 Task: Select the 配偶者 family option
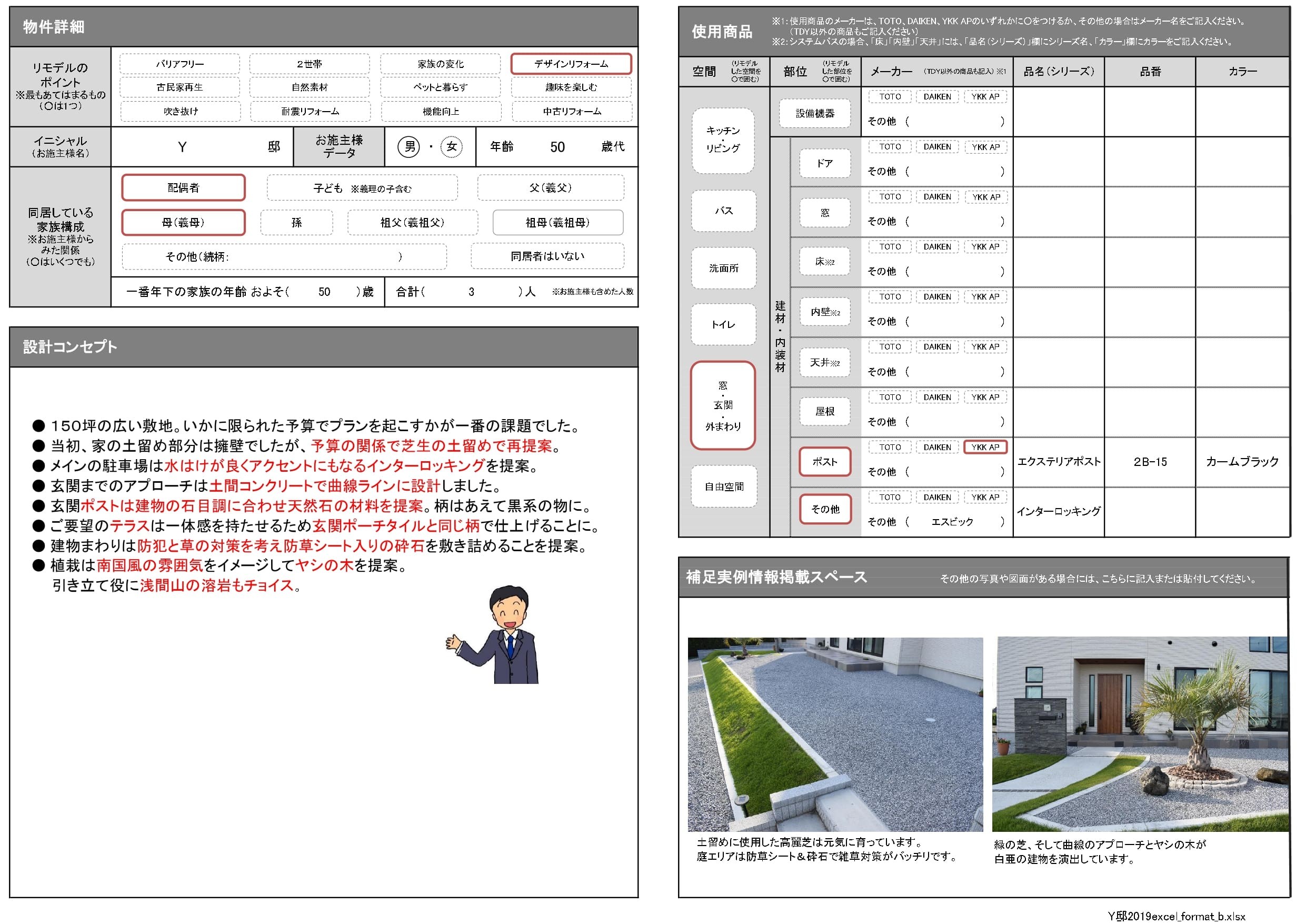(x=183, y=188)
